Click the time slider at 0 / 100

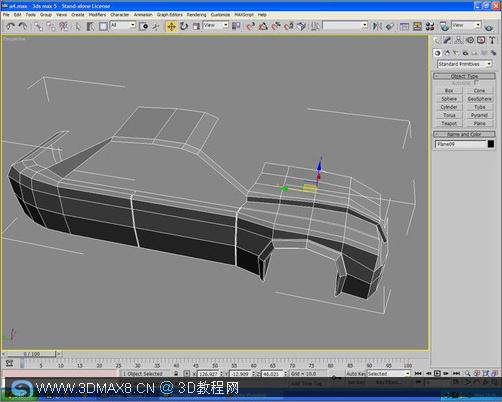pyautogui.click(x=32, y=354)
